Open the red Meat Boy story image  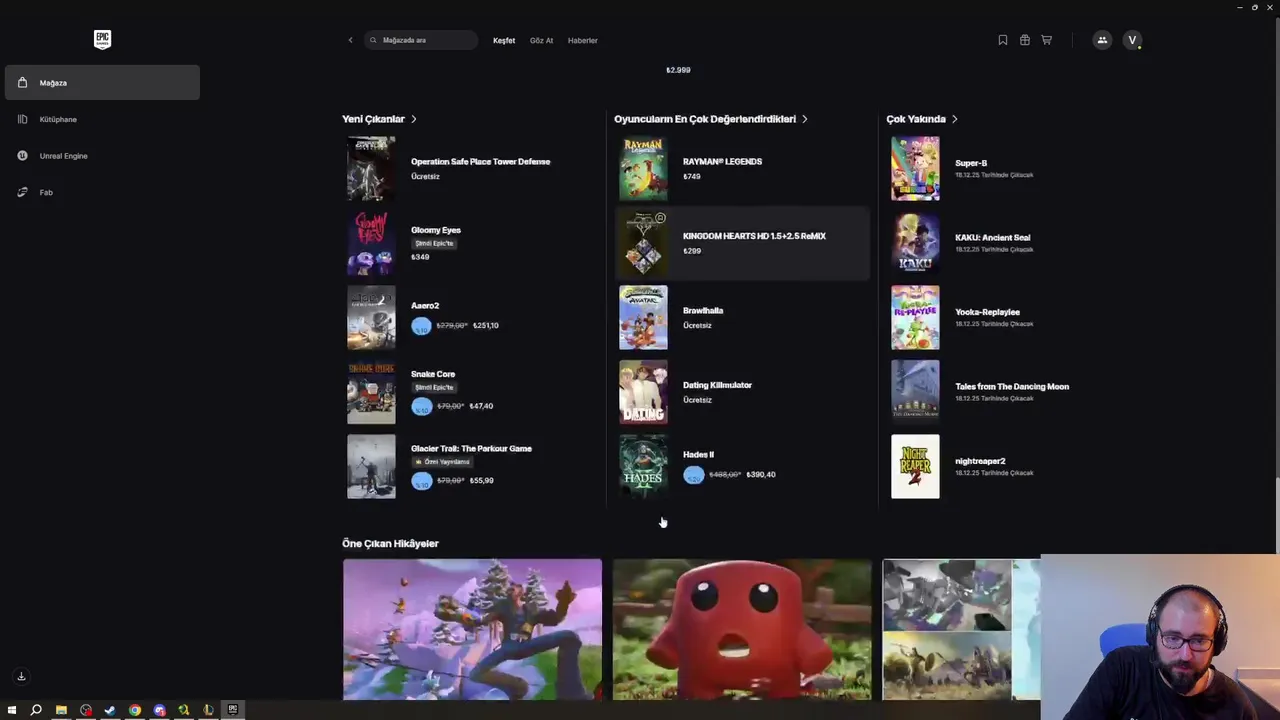pos(742,630)
